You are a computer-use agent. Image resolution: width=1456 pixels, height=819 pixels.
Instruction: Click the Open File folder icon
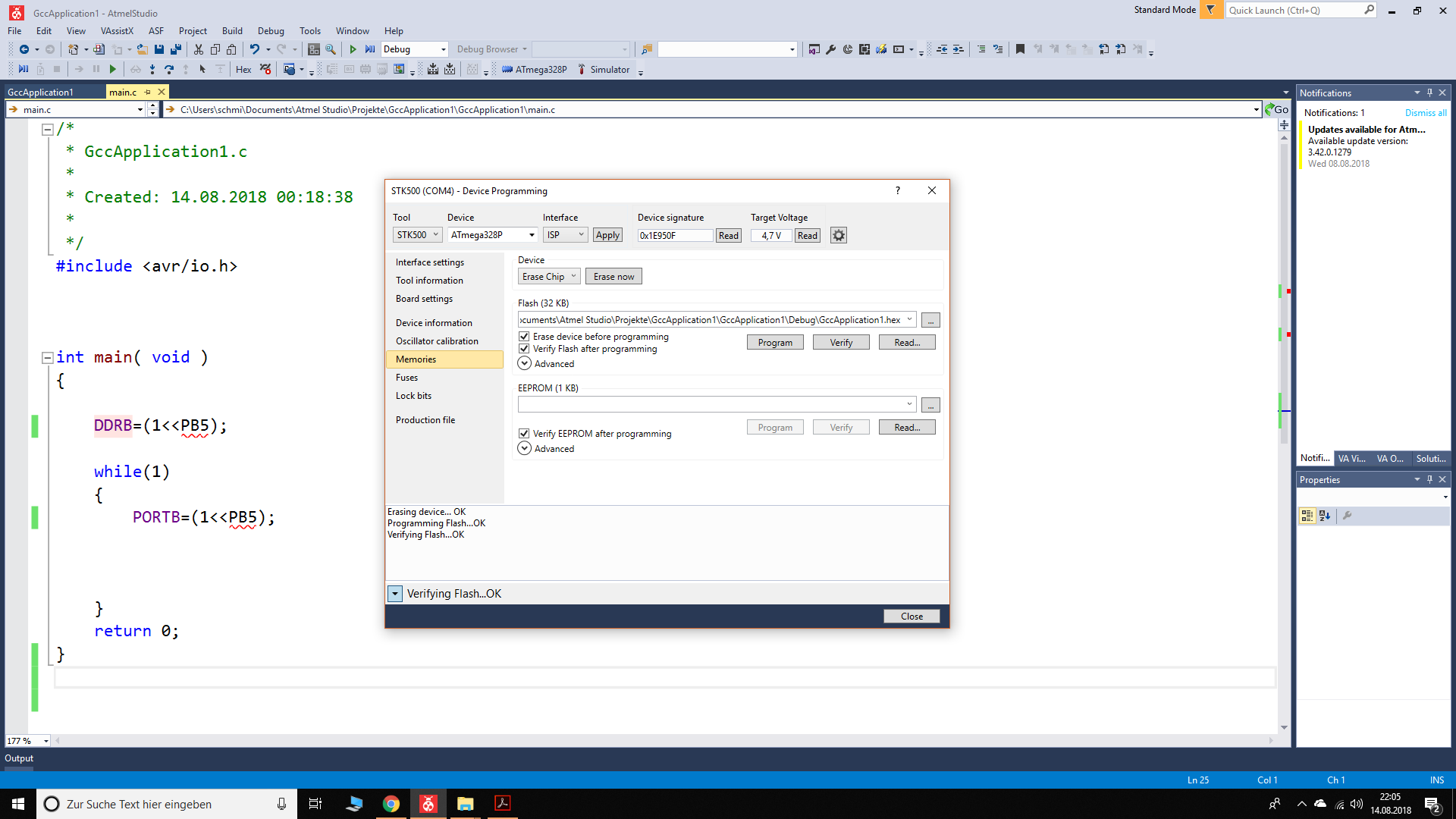(142, 49)
